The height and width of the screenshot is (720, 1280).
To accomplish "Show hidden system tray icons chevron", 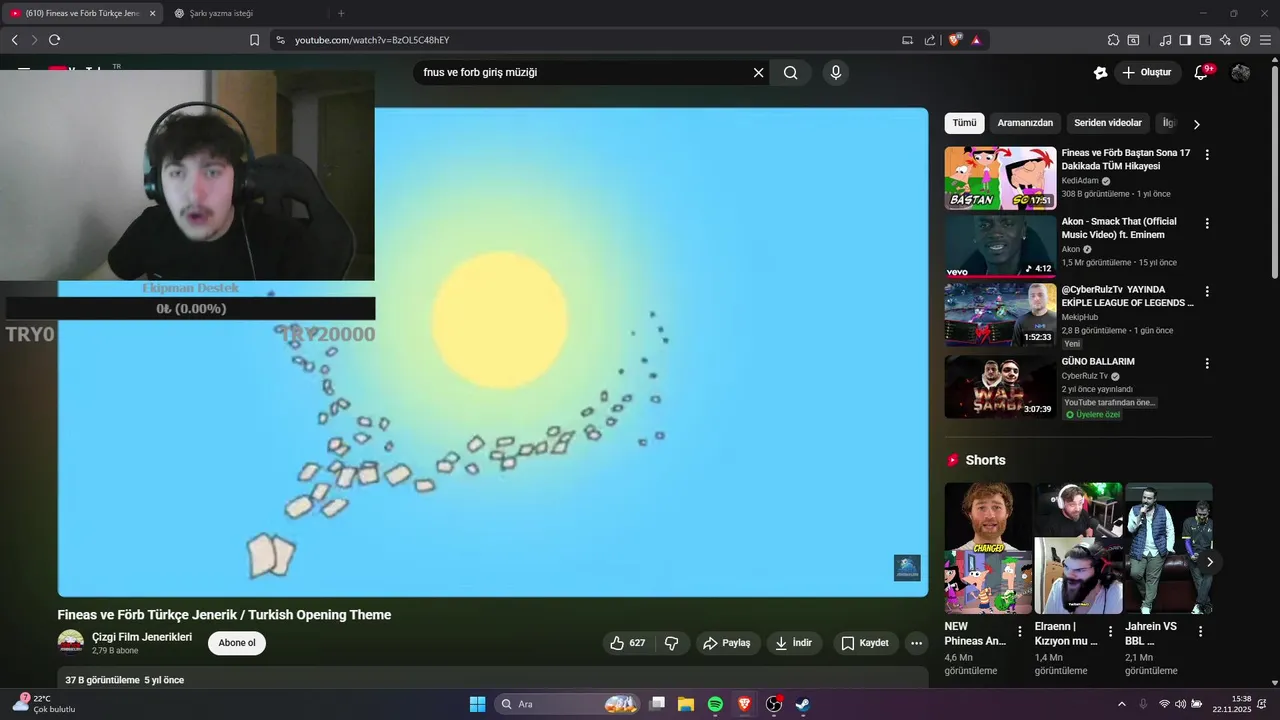I will click(x=1121, y=704).
